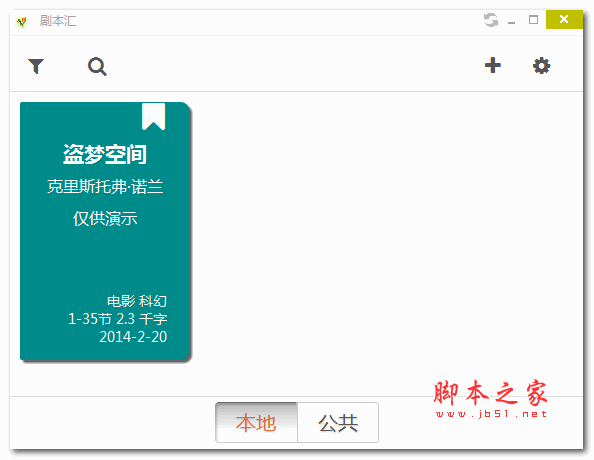Open the filter funnel icon
The height and width of the screenshot is (460, 594).
click(36, 66)
